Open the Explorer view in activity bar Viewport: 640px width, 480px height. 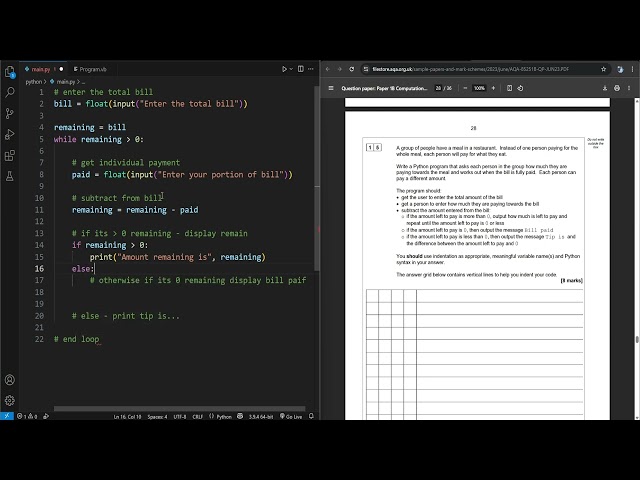coord(10,72)
